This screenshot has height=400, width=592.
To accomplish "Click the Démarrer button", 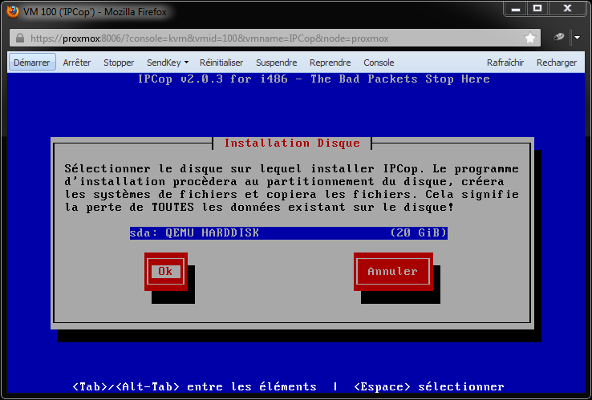I will point(32,62).
